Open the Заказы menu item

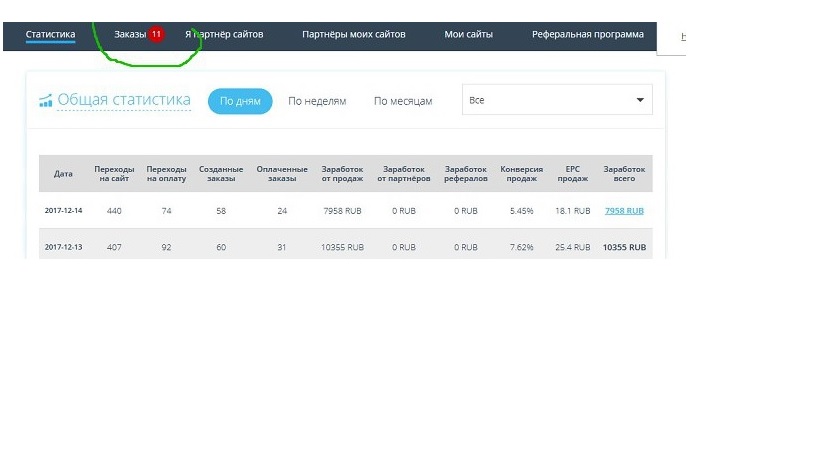pos(130,35)
